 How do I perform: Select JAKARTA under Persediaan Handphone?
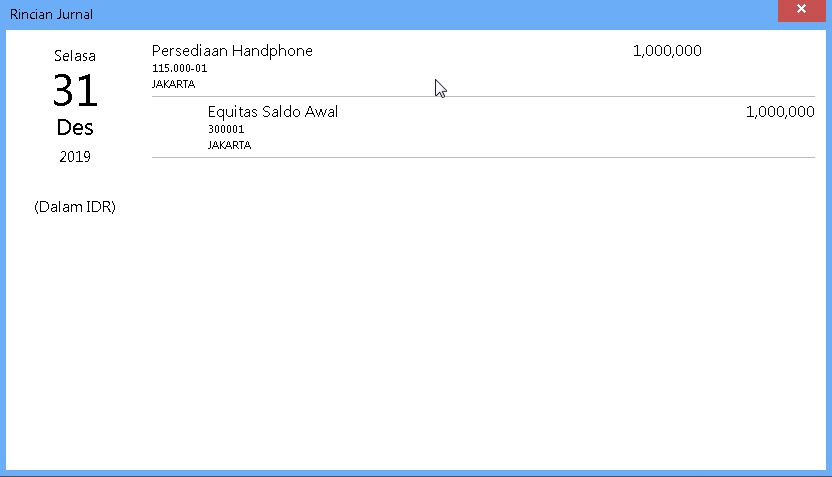coord(174,84)
